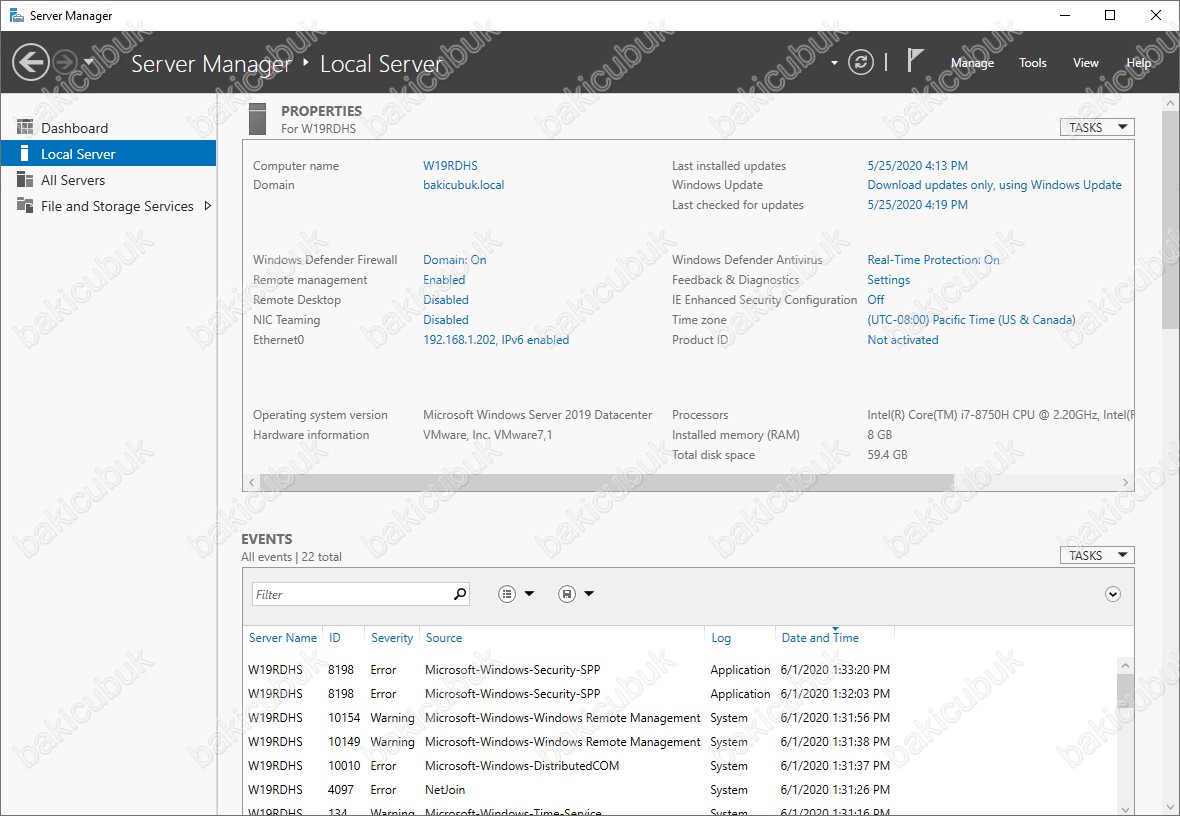Click File and Storage Services icon
Screen dimensions: 1180x816
coord(25,205)
